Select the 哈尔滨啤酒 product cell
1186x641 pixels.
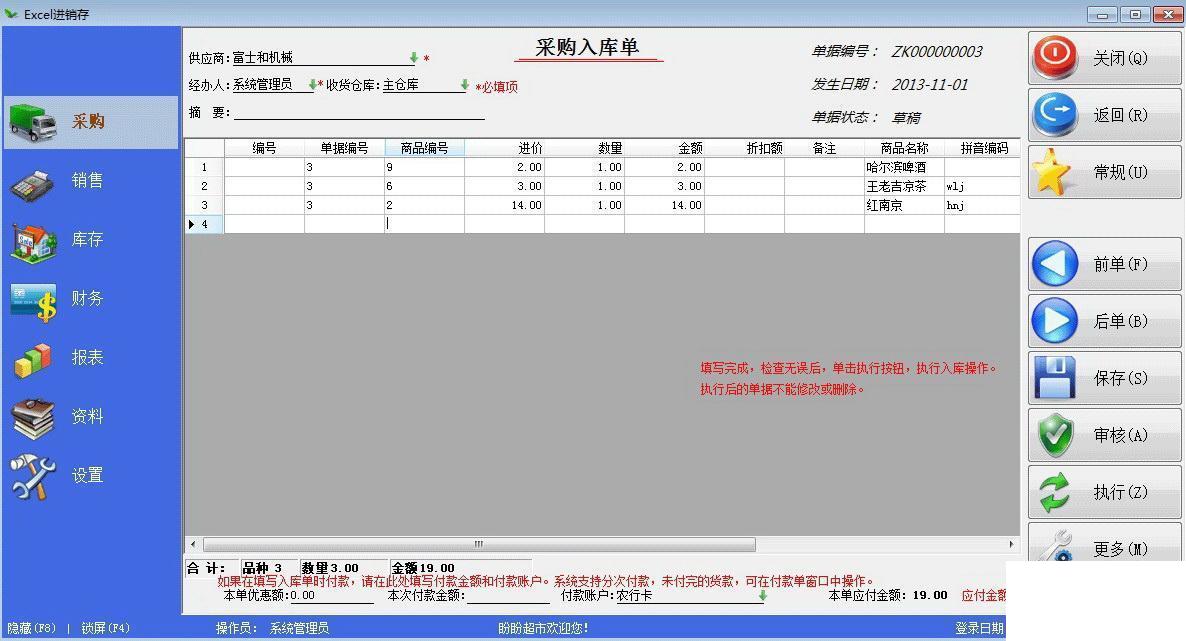tap(905, 167)
